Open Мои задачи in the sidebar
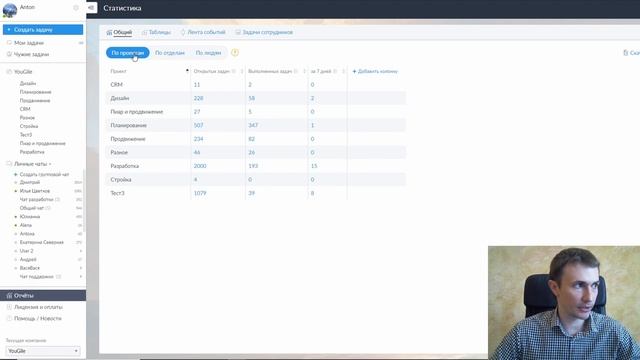 click(29, 42)
